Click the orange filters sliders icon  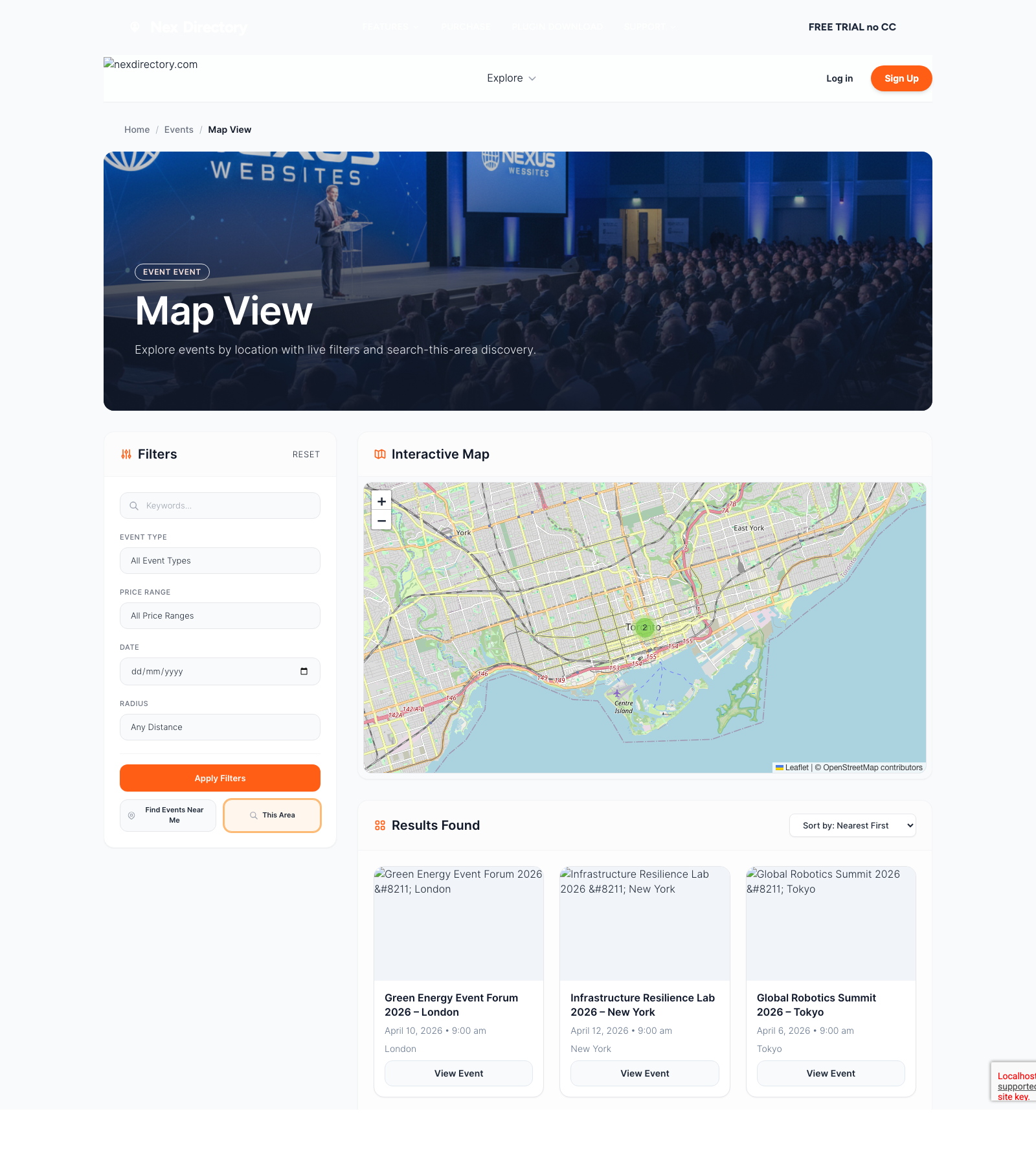click(x=126, y=454)
